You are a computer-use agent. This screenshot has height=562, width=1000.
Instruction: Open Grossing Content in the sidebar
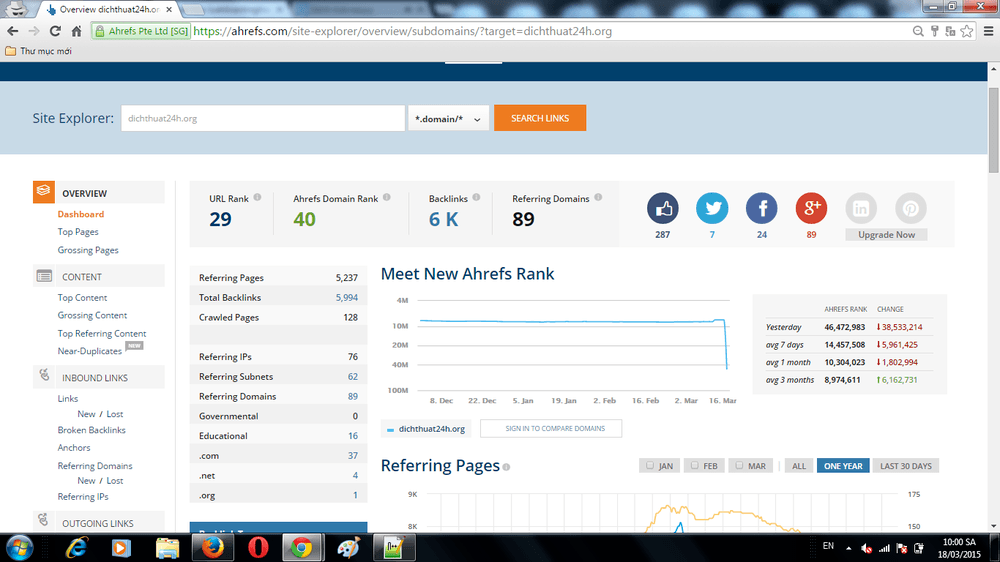[92, 316]
